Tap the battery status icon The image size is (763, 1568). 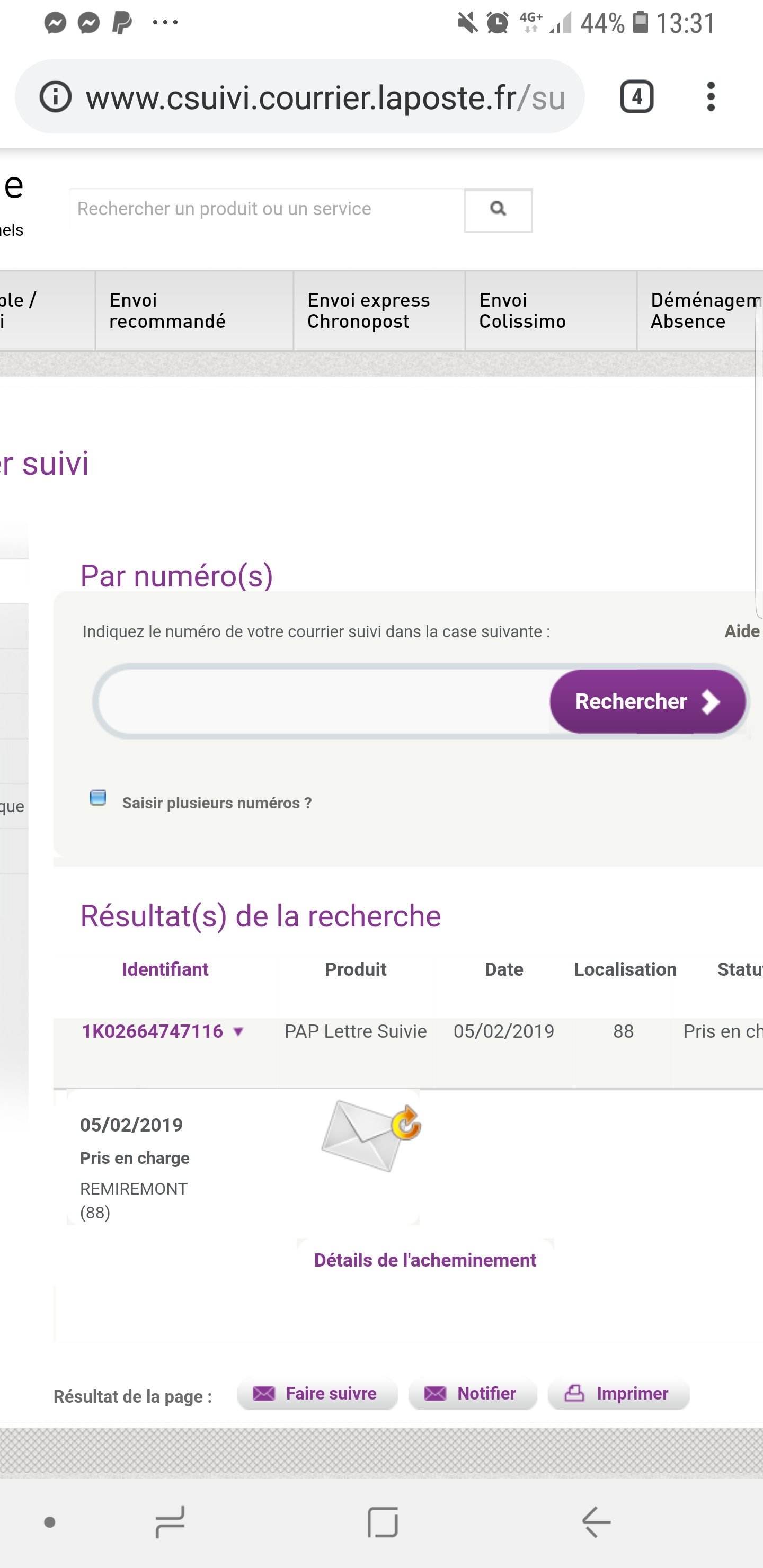640,23
